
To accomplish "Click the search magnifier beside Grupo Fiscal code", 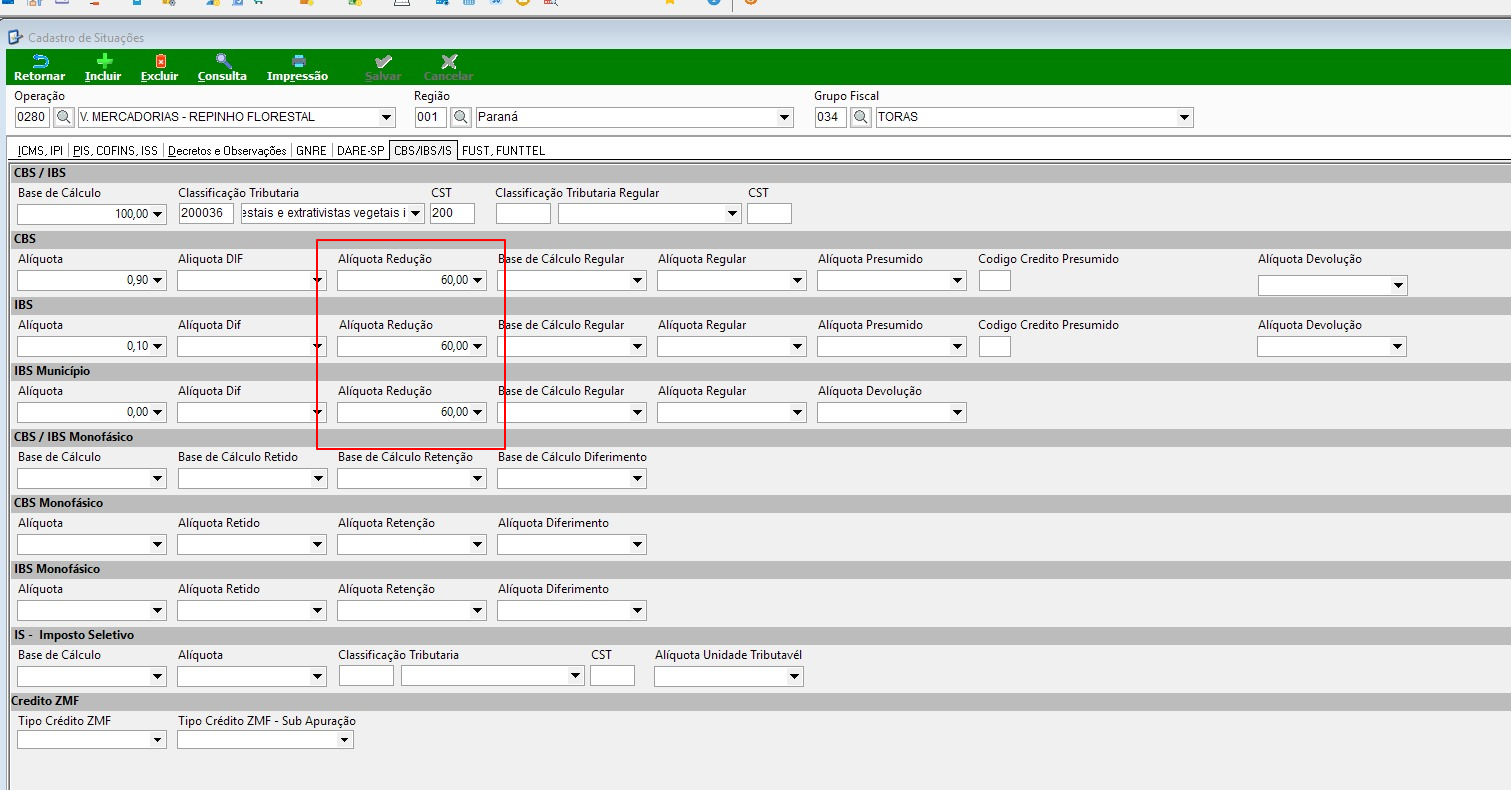I will click(861, 117).
